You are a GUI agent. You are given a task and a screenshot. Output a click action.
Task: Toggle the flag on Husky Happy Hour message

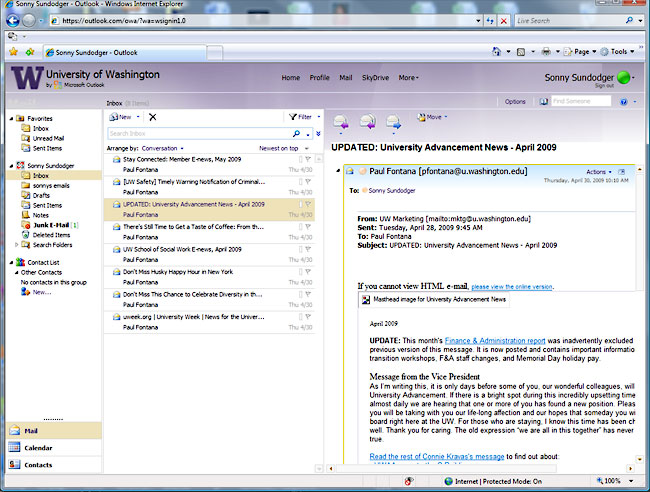click(308, 271)
